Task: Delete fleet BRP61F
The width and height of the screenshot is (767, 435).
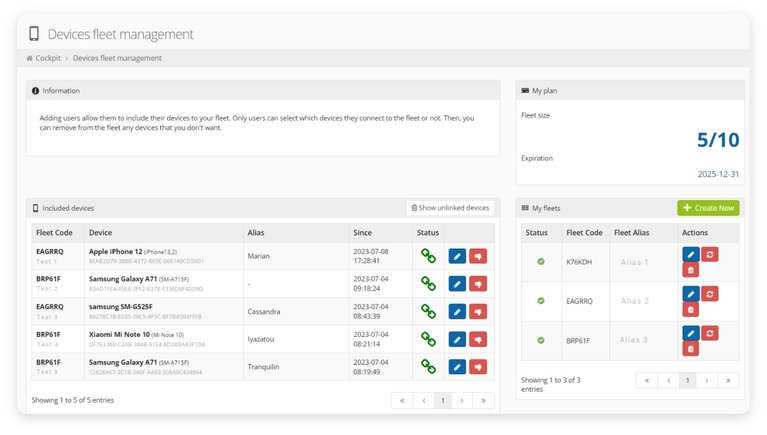Action: (x=691, y=349)
